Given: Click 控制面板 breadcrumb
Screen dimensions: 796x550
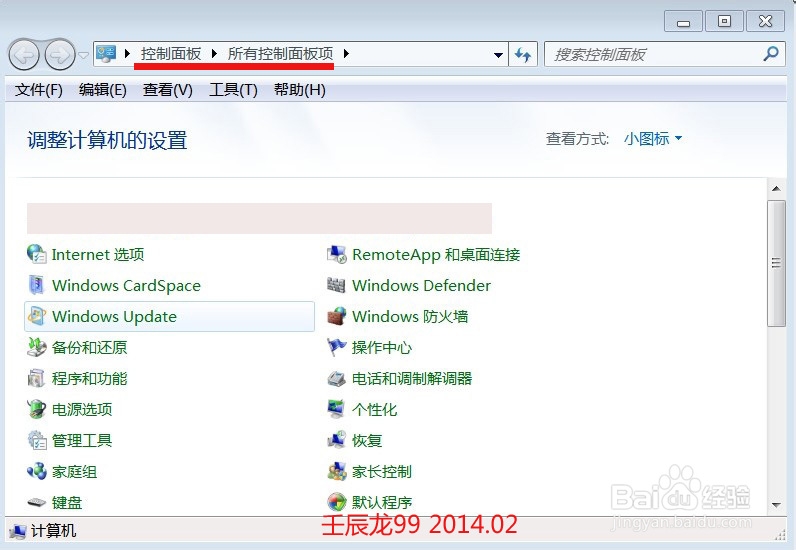Looking at the screenshot, I should tap(171, 53).
